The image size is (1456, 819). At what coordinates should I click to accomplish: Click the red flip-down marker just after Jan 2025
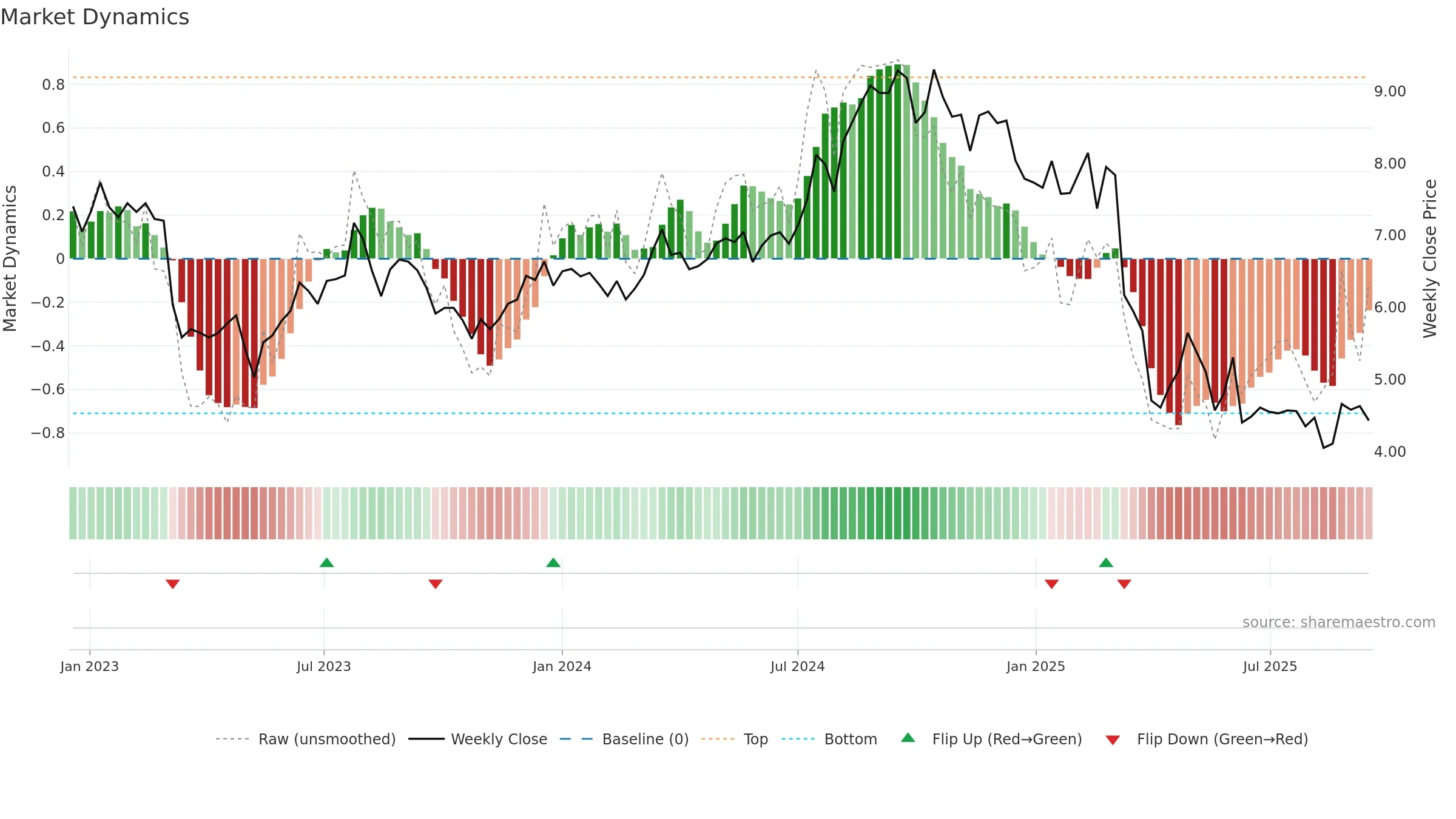point(1052,584)
